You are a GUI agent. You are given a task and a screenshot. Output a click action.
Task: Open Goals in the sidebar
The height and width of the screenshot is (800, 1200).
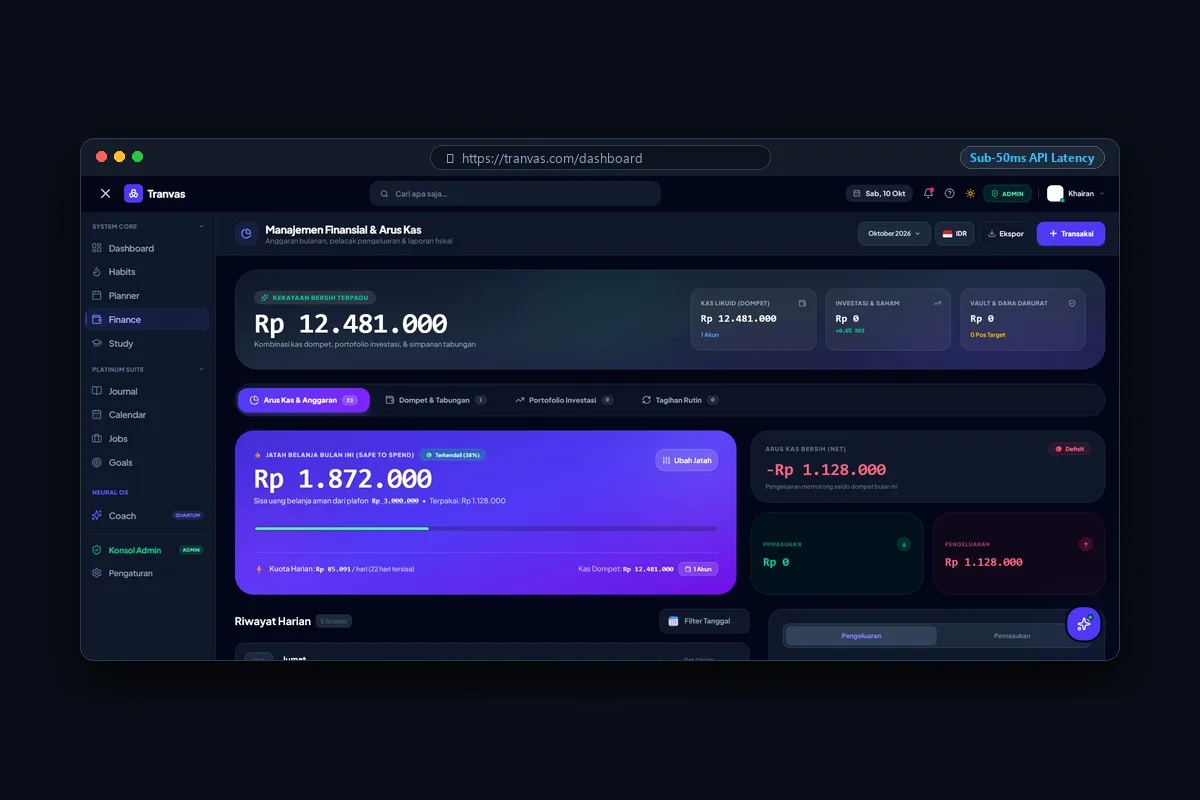tap(146, 463)
